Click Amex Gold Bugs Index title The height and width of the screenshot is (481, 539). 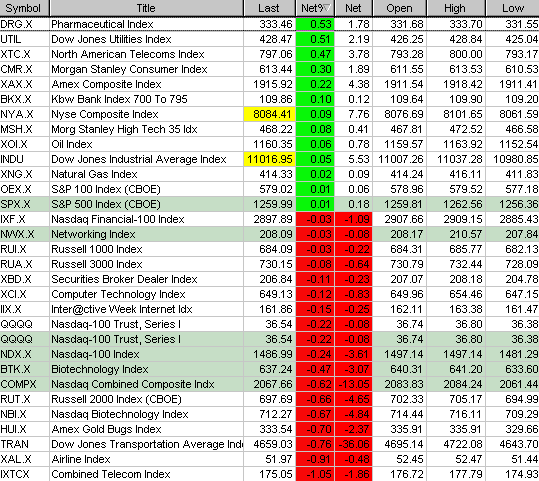pos(106,429)
